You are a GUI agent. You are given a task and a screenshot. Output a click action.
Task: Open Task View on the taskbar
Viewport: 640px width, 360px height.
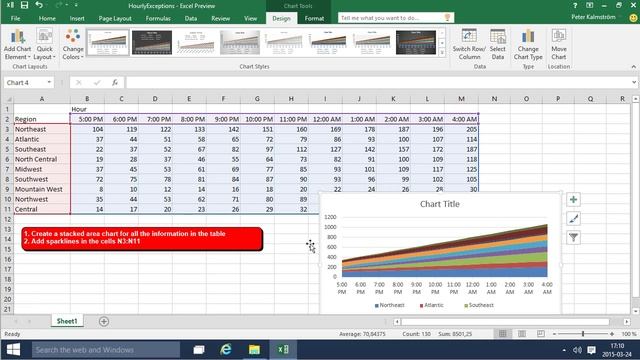(x=199, y=350)
